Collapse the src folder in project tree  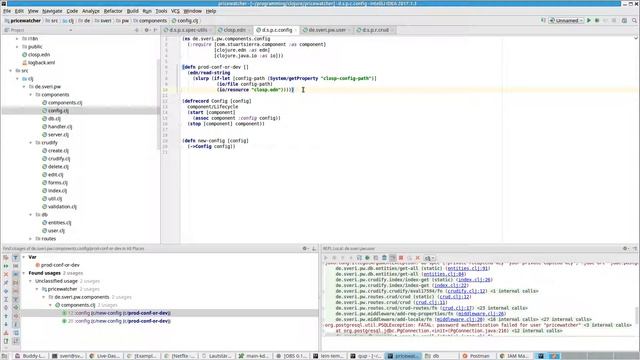(11, 71)
